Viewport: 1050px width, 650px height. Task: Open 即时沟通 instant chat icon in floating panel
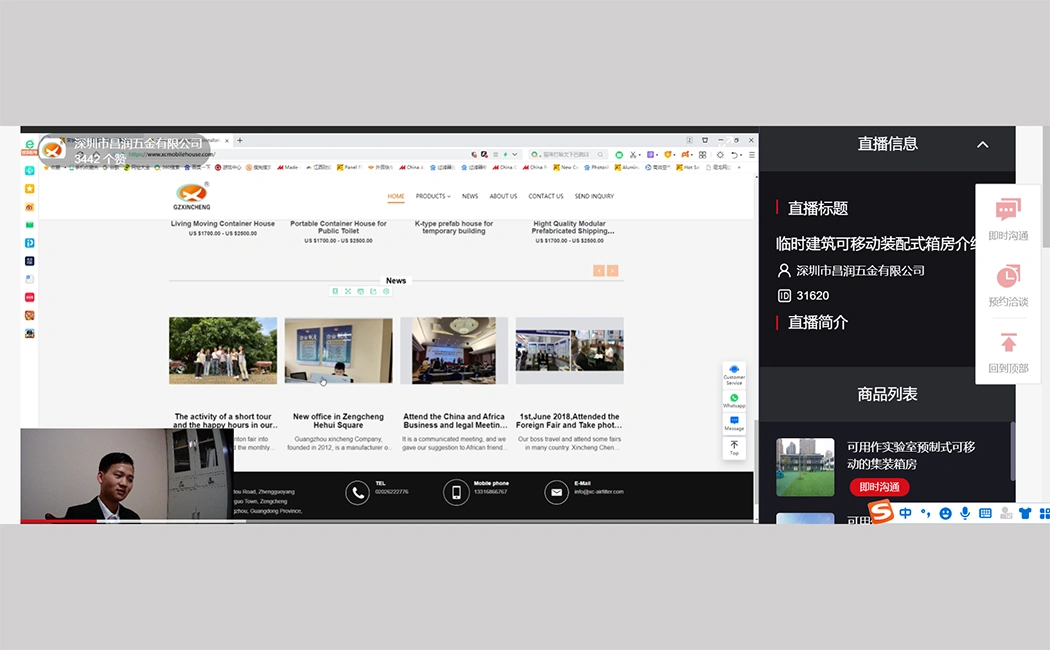click(1008, 210)
